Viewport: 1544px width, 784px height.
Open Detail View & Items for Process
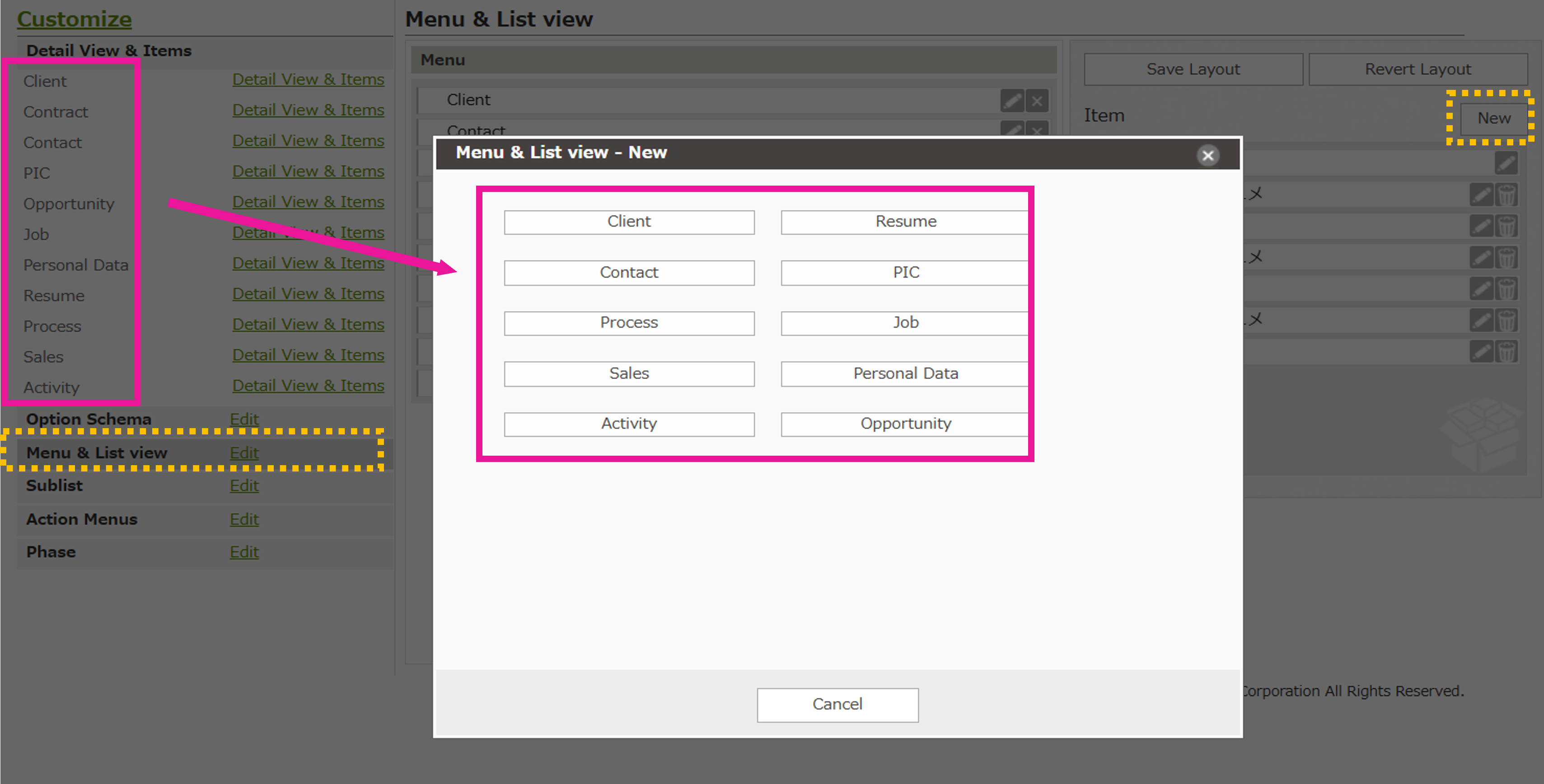tap(308, 324)
